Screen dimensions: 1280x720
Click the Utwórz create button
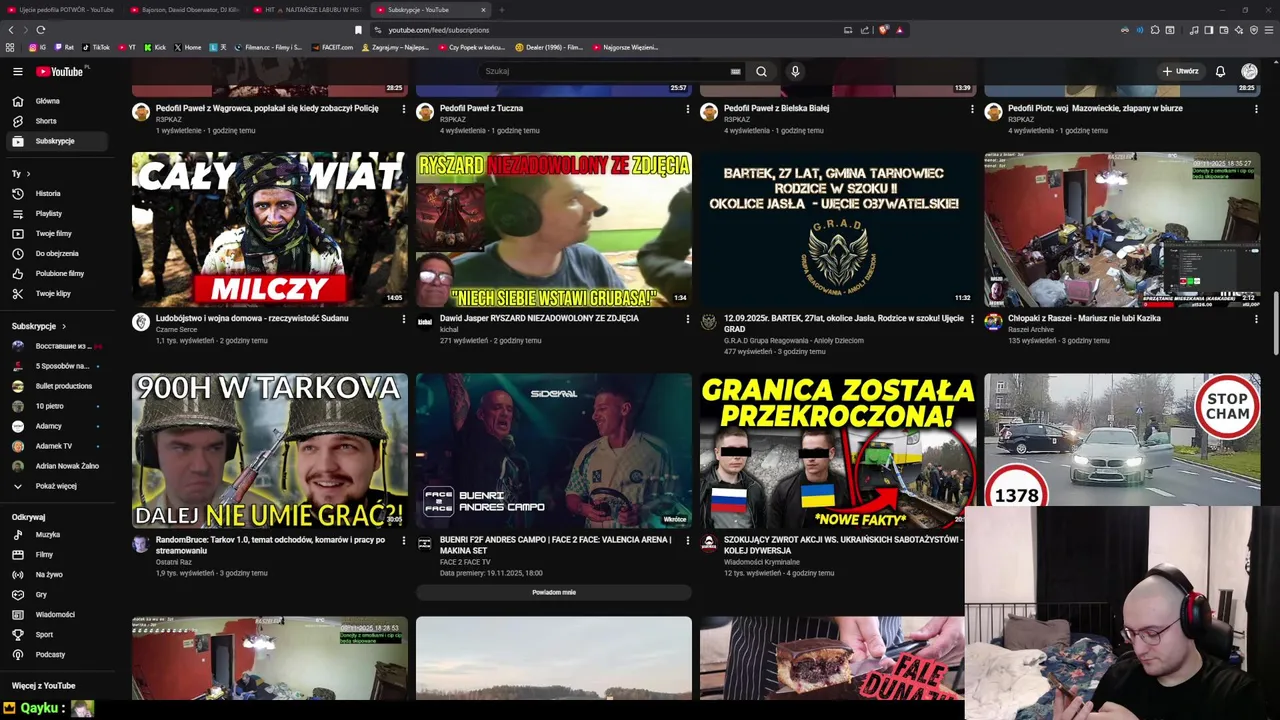pos(1180,71)
